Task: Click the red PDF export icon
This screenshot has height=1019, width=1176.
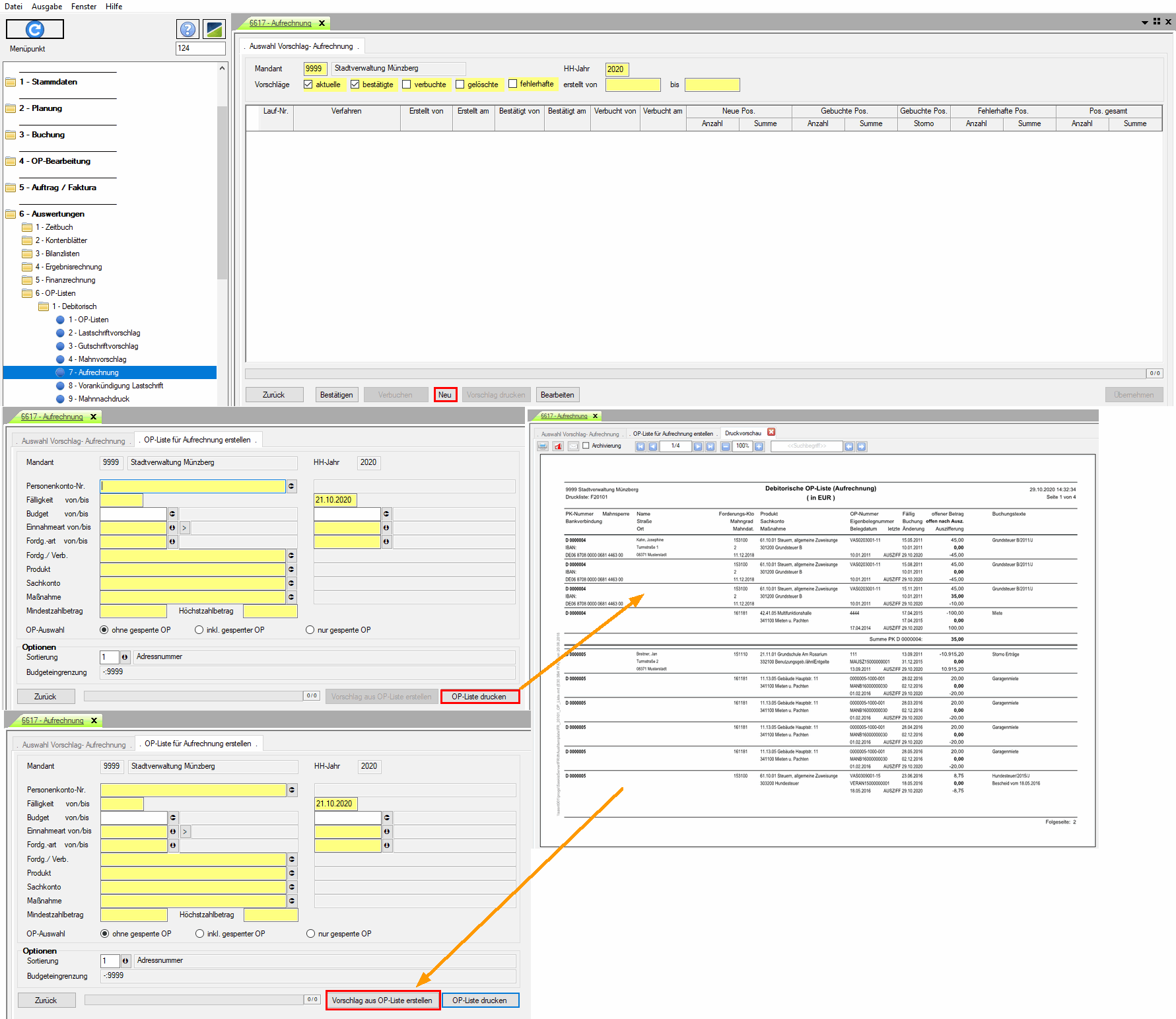Action: [x=559, y=446]
